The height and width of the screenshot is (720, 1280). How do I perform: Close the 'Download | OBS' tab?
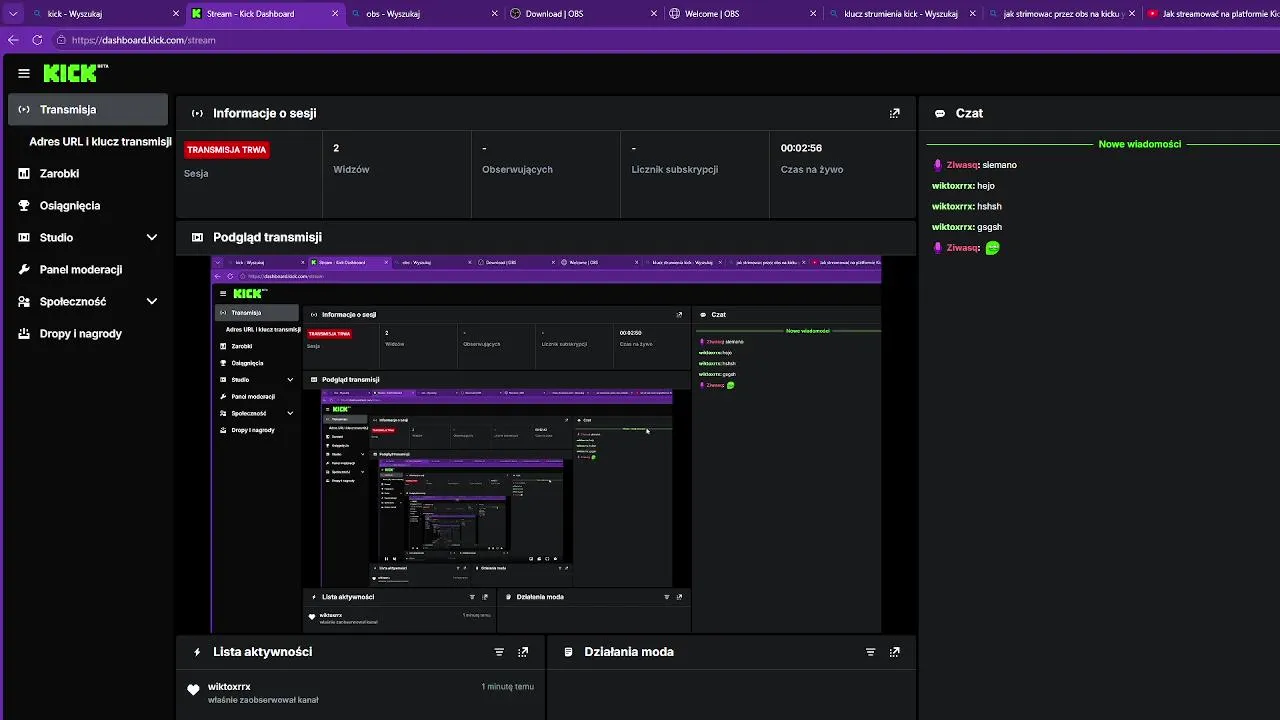654,14
